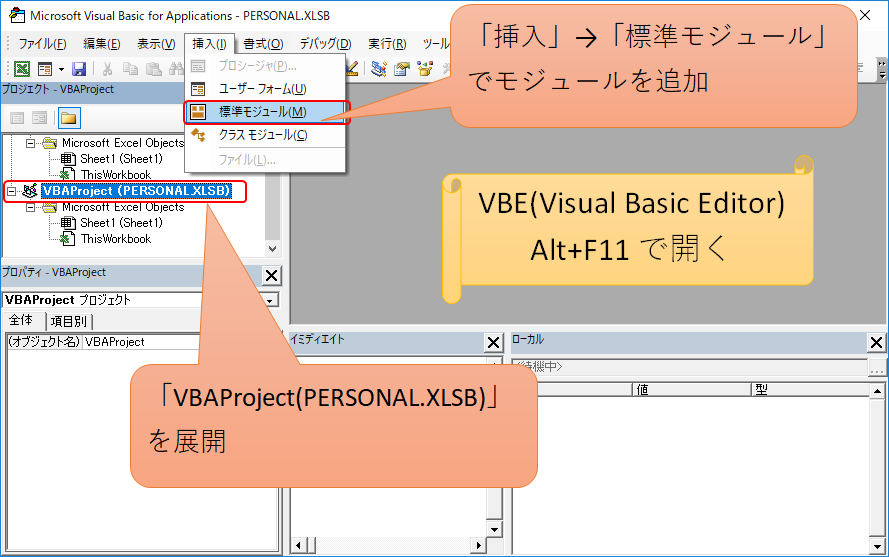This screenshot has height=557, width=889.
Task: Close the イミディエイト window
Action: pos(494,343)
